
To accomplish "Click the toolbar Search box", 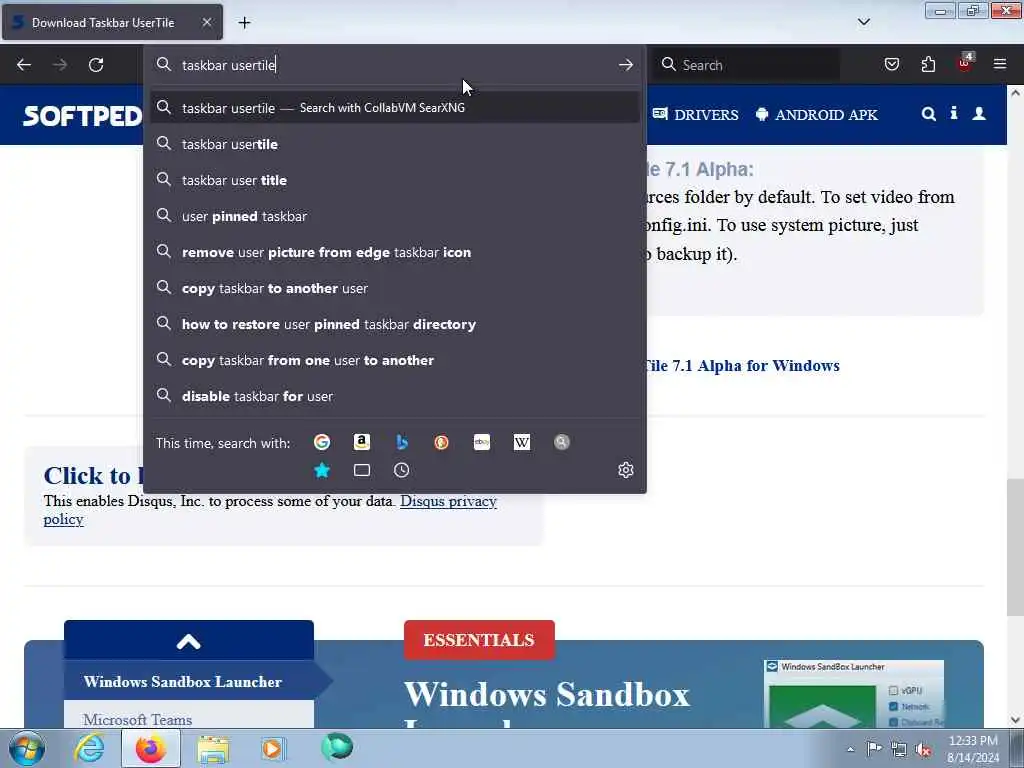I will [x=747, y=65].
